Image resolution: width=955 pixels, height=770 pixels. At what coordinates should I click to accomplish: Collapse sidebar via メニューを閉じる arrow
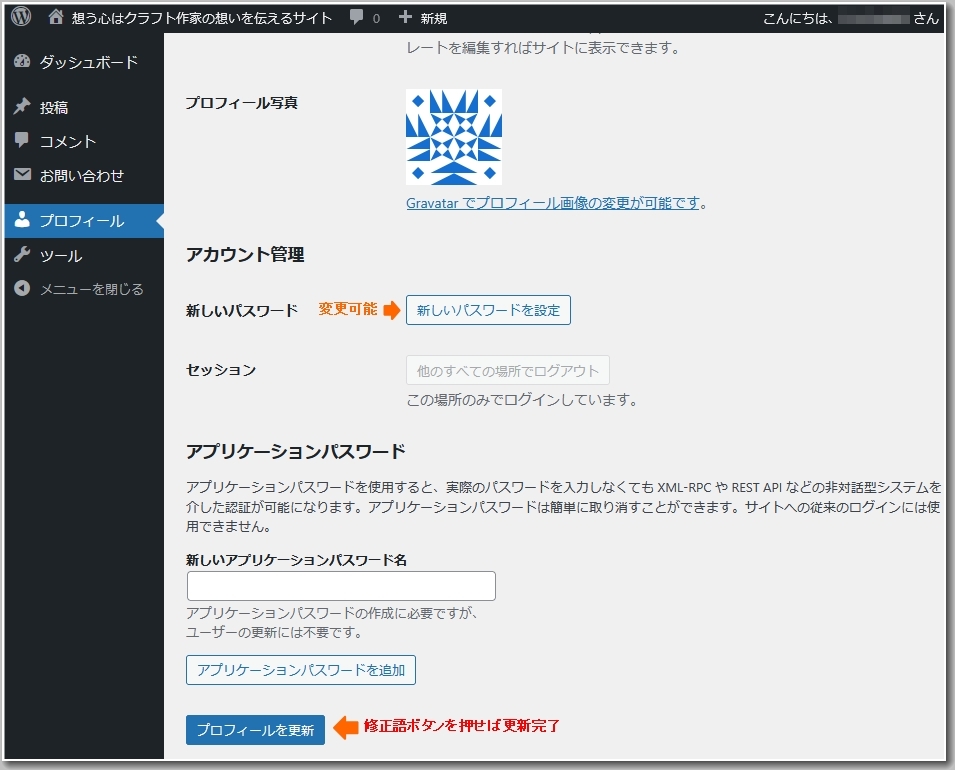[22, 289]
